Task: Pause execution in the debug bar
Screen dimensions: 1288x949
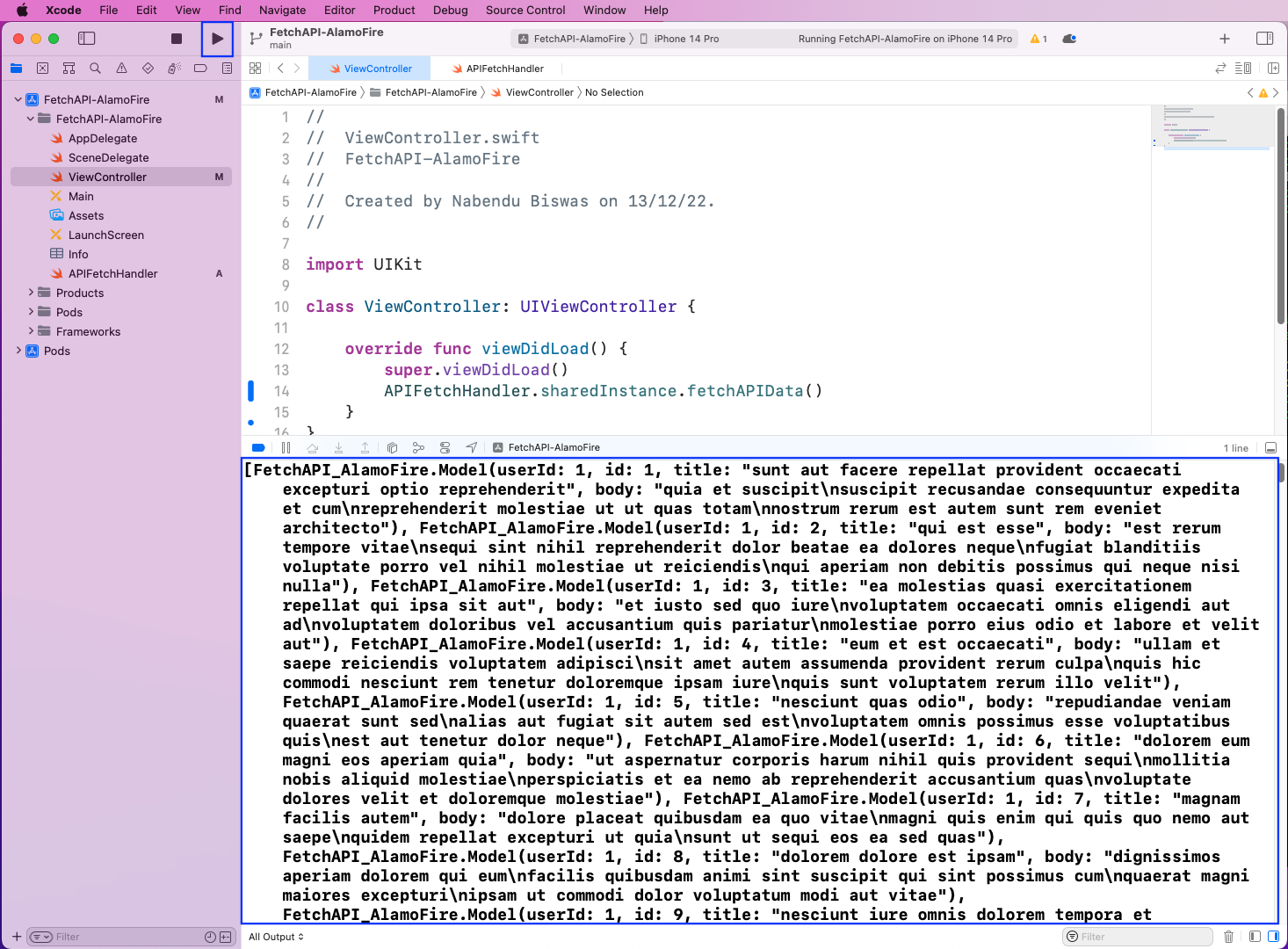Action: (x=286, y=447)
